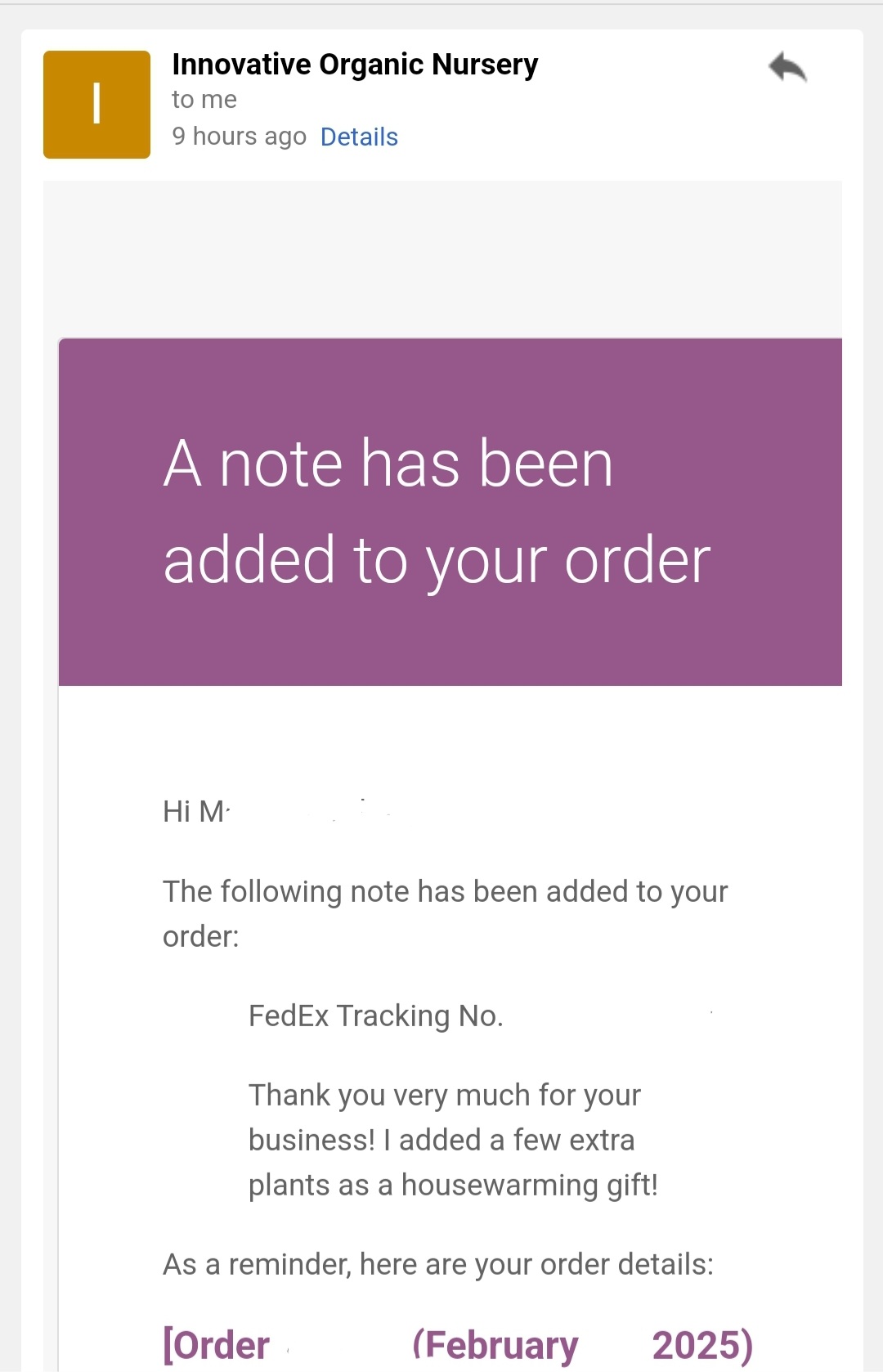Click the 'A note has been' heading line
Screen dimensions: 883x1372
pyautogui.click(x=388, y=464)
